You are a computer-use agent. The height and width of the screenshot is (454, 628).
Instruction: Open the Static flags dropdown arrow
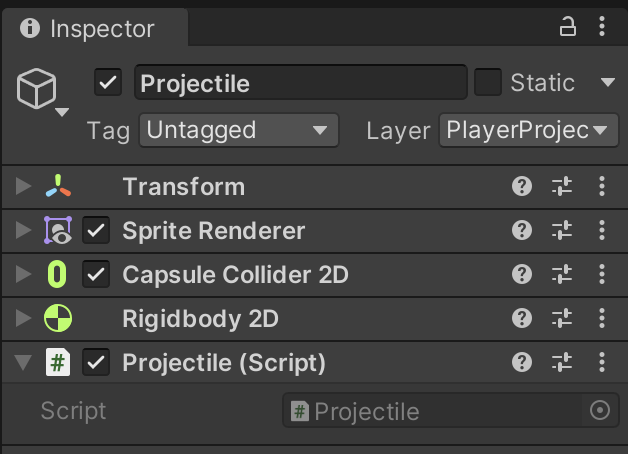pyautogui.click(x=607, y=82)
